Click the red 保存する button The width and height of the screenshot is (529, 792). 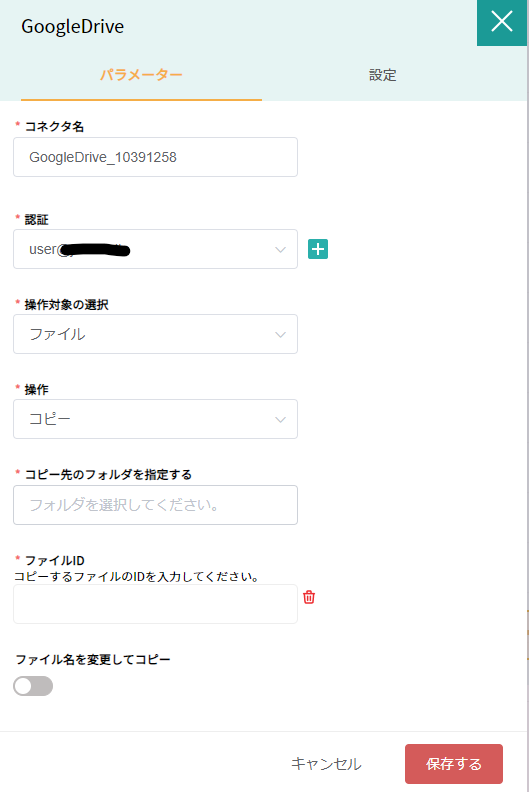(454, 764)
